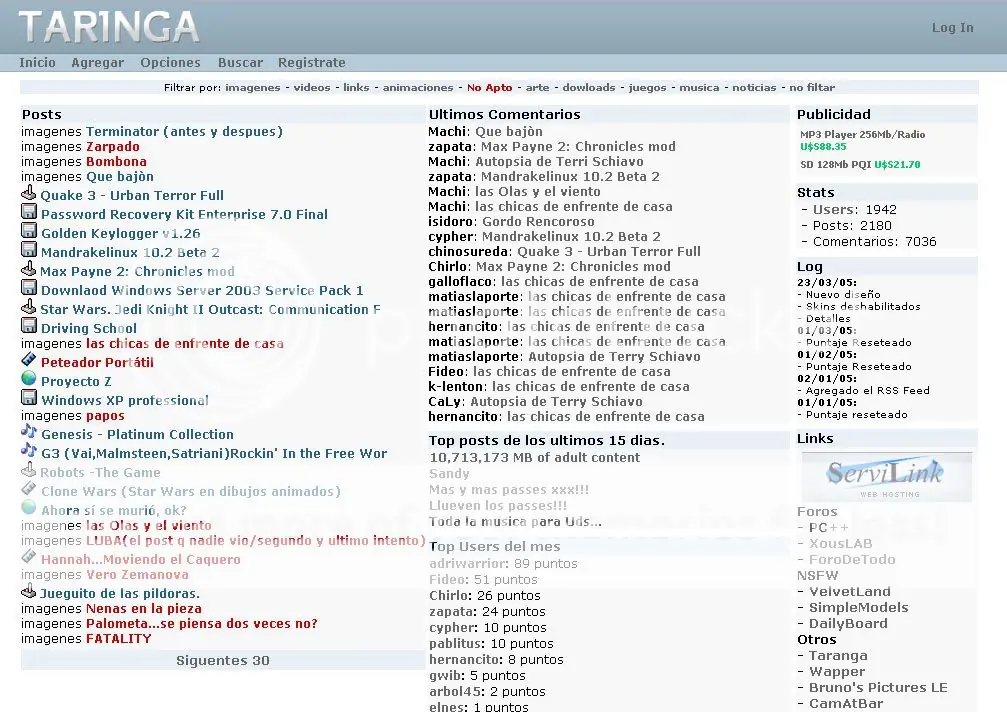Open the SimpleModels link
Viewport: 1007px width, 712px height.
pos(859,607)
